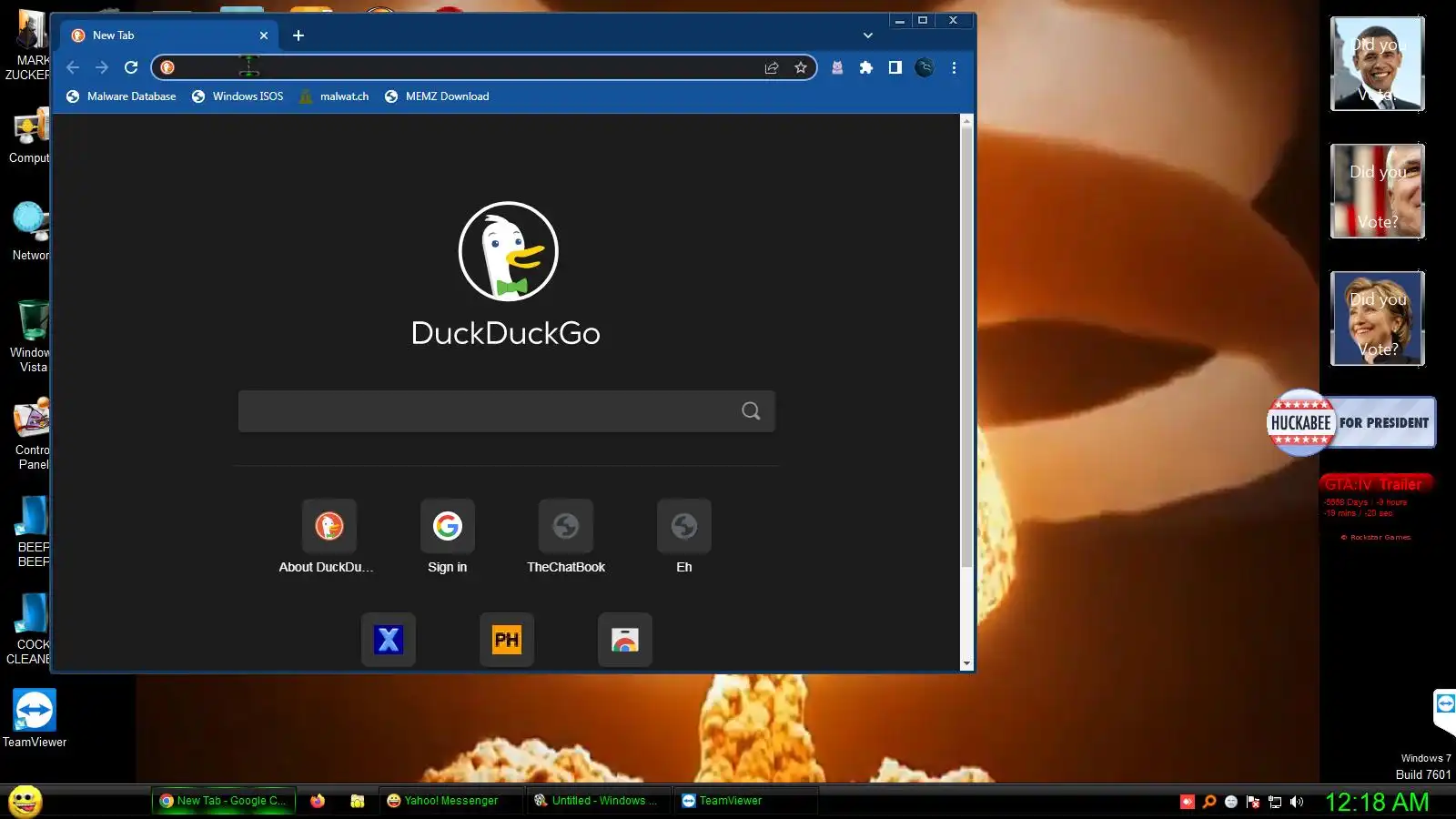Select the Recycle Bin icon labeled Windows Vista
This screenshot has width=1456, height=819.
click(x=31, y=335)
